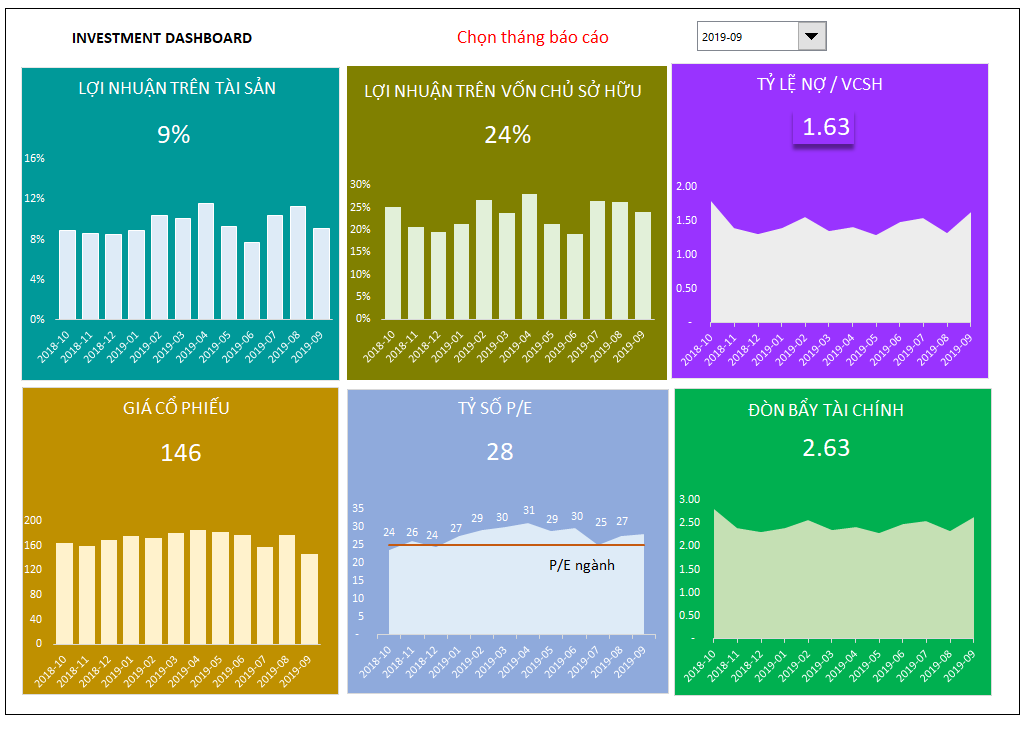The image size is (1027, 729).
Task: Click the 2018-10 date label under NỢ / VCSH chart
Action: click(x=696, y=350)
